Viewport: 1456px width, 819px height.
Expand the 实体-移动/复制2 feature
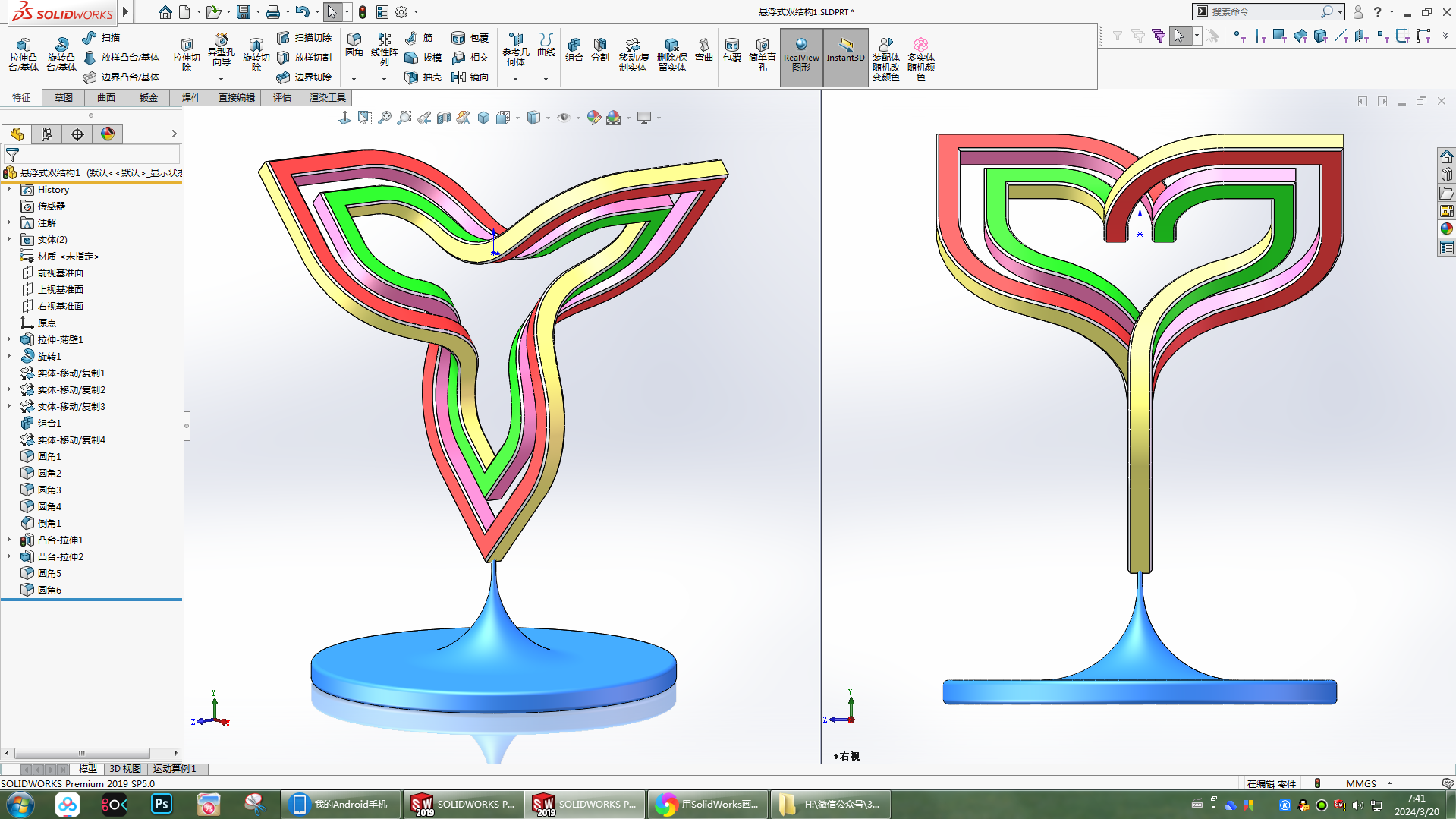click(9, 390)
